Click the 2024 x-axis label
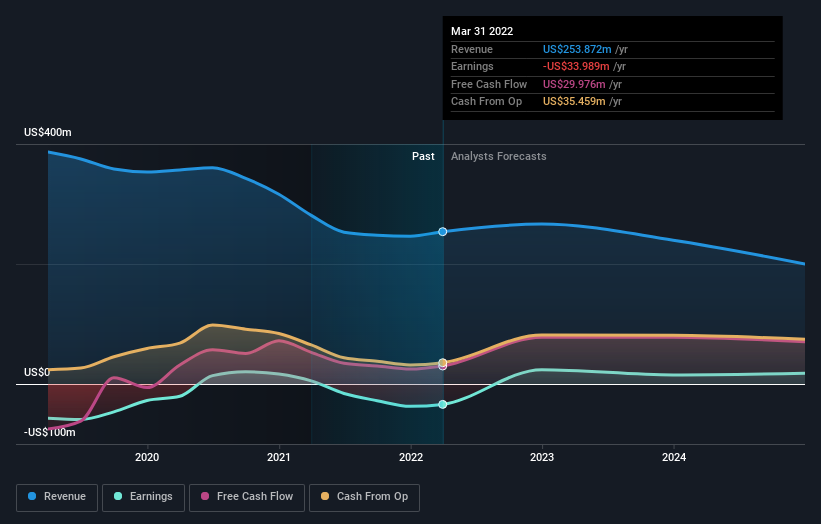 point(674,457)
